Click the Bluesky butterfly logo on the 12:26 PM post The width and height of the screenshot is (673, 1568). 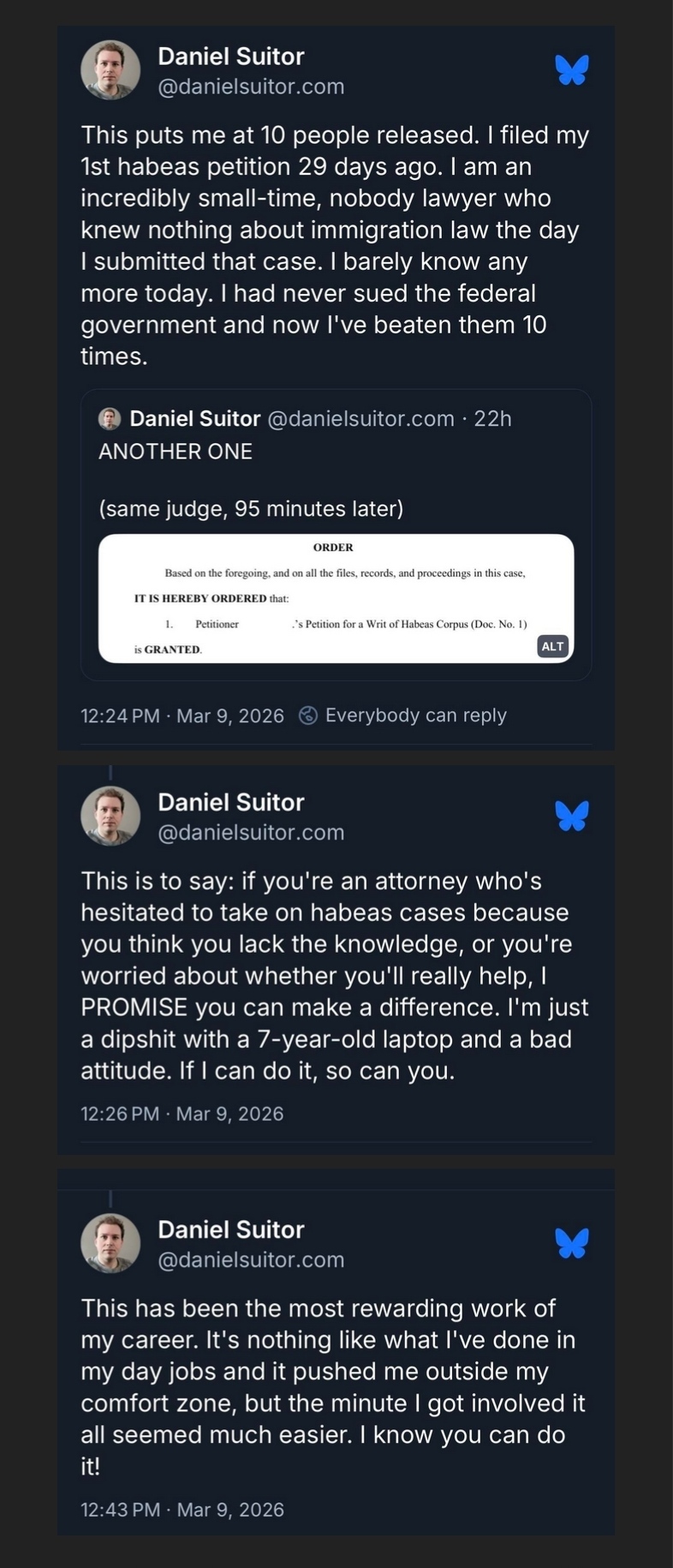572,816
